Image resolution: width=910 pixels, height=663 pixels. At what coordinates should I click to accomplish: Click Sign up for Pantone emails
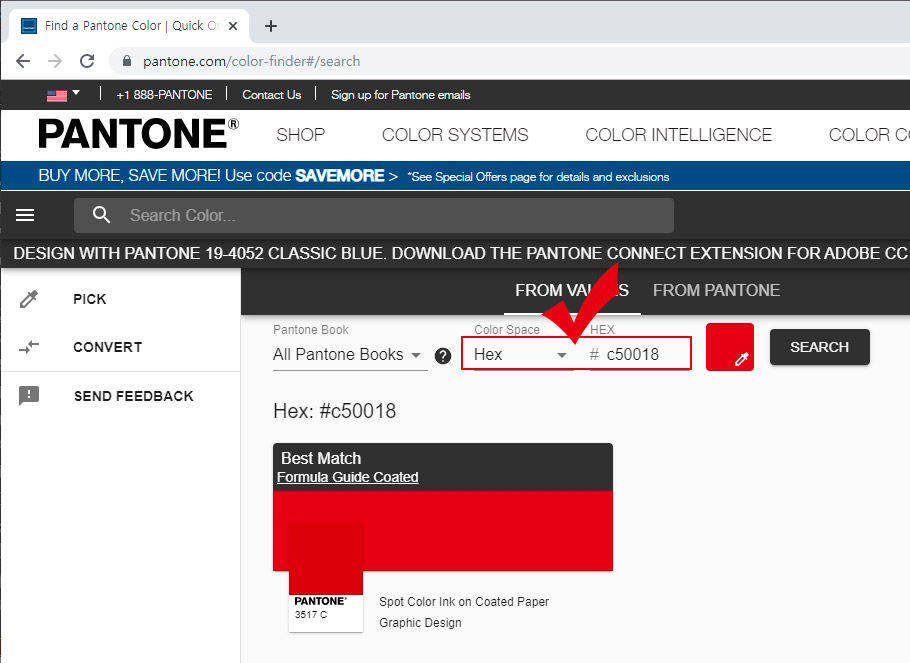[400, 95]
